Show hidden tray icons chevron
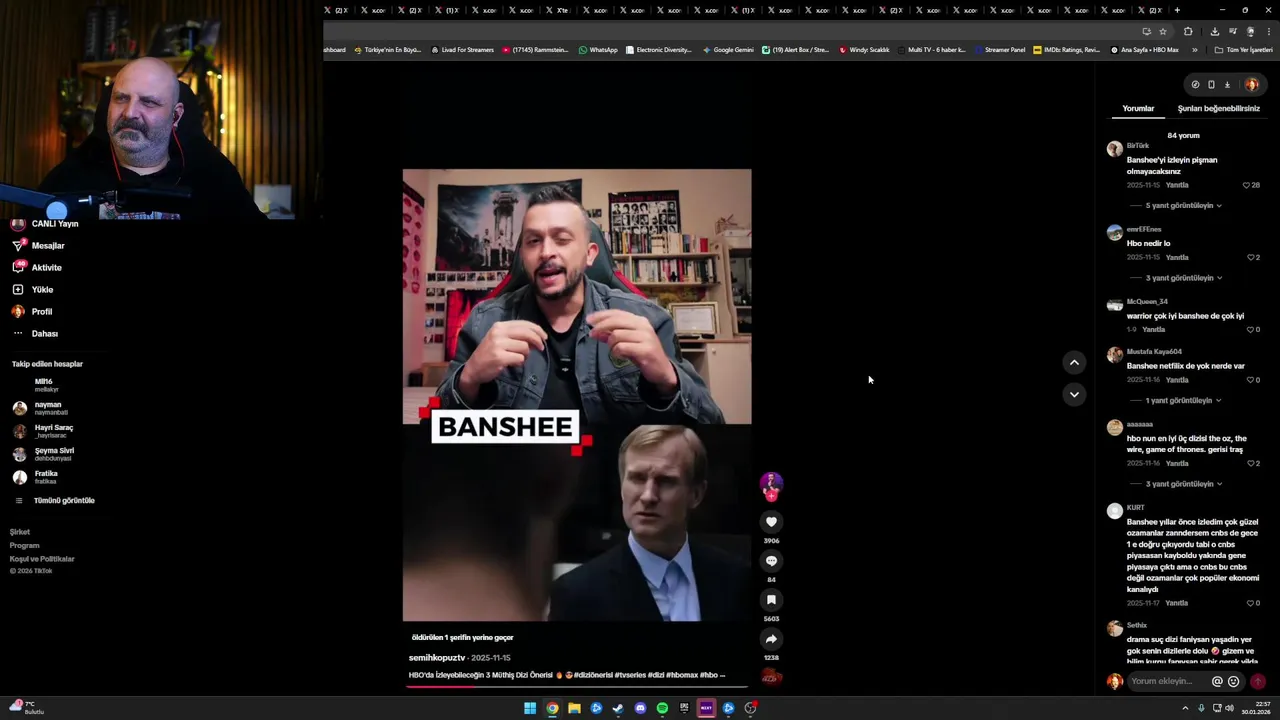 [x=1185, y=708]
